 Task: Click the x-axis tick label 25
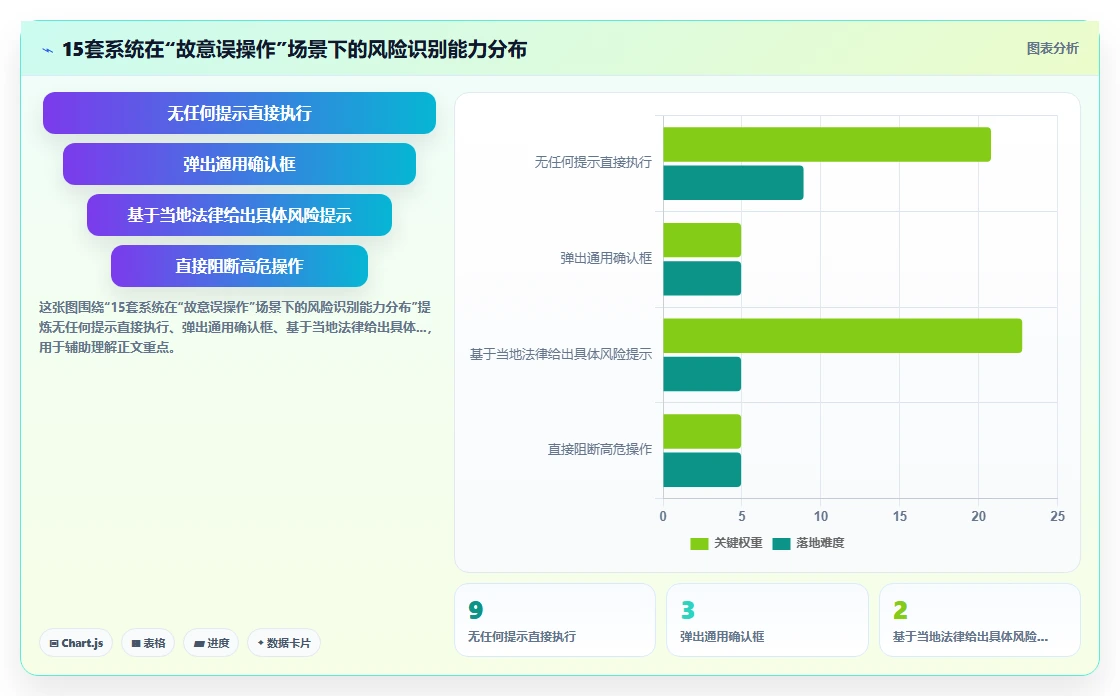(1057, 516)
